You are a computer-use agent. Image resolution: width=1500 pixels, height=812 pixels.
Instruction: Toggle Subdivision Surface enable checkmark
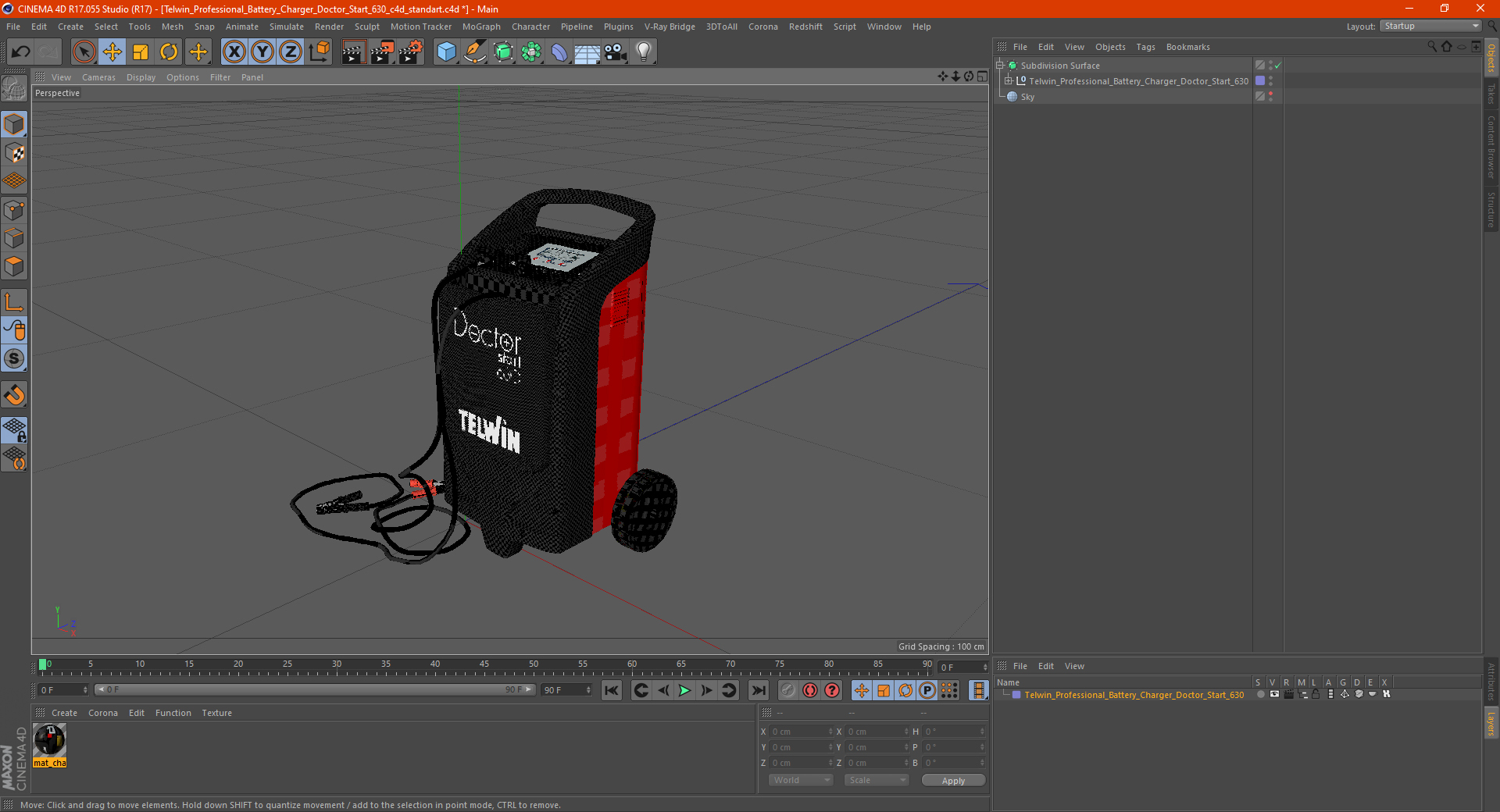(x=1277, y=66)
